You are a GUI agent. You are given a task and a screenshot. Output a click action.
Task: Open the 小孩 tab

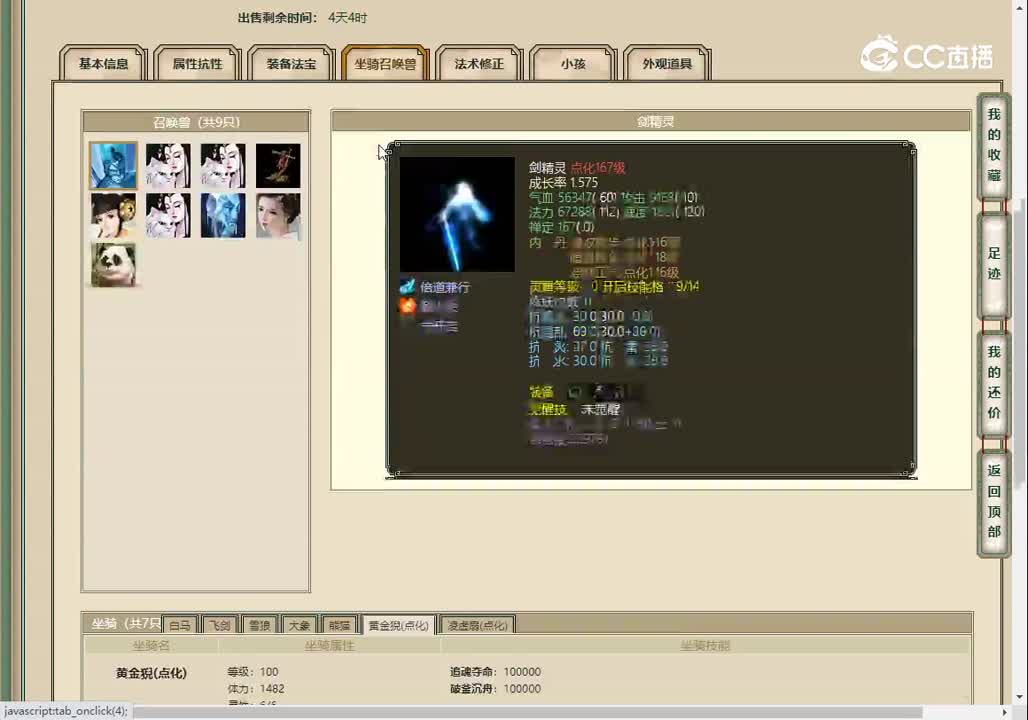[x=573, y=64]
